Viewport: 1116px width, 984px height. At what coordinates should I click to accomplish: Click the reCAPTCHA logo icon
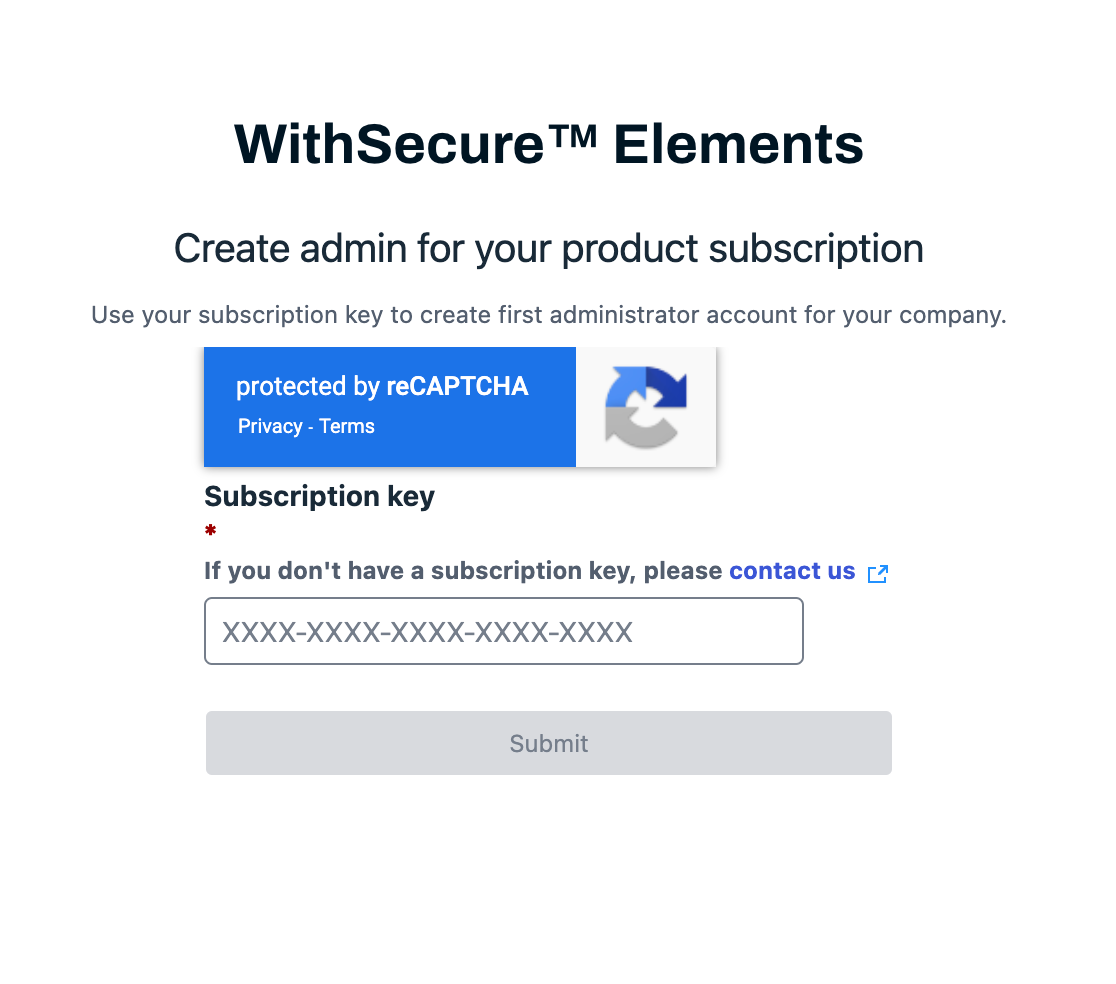tap(646, 406)
